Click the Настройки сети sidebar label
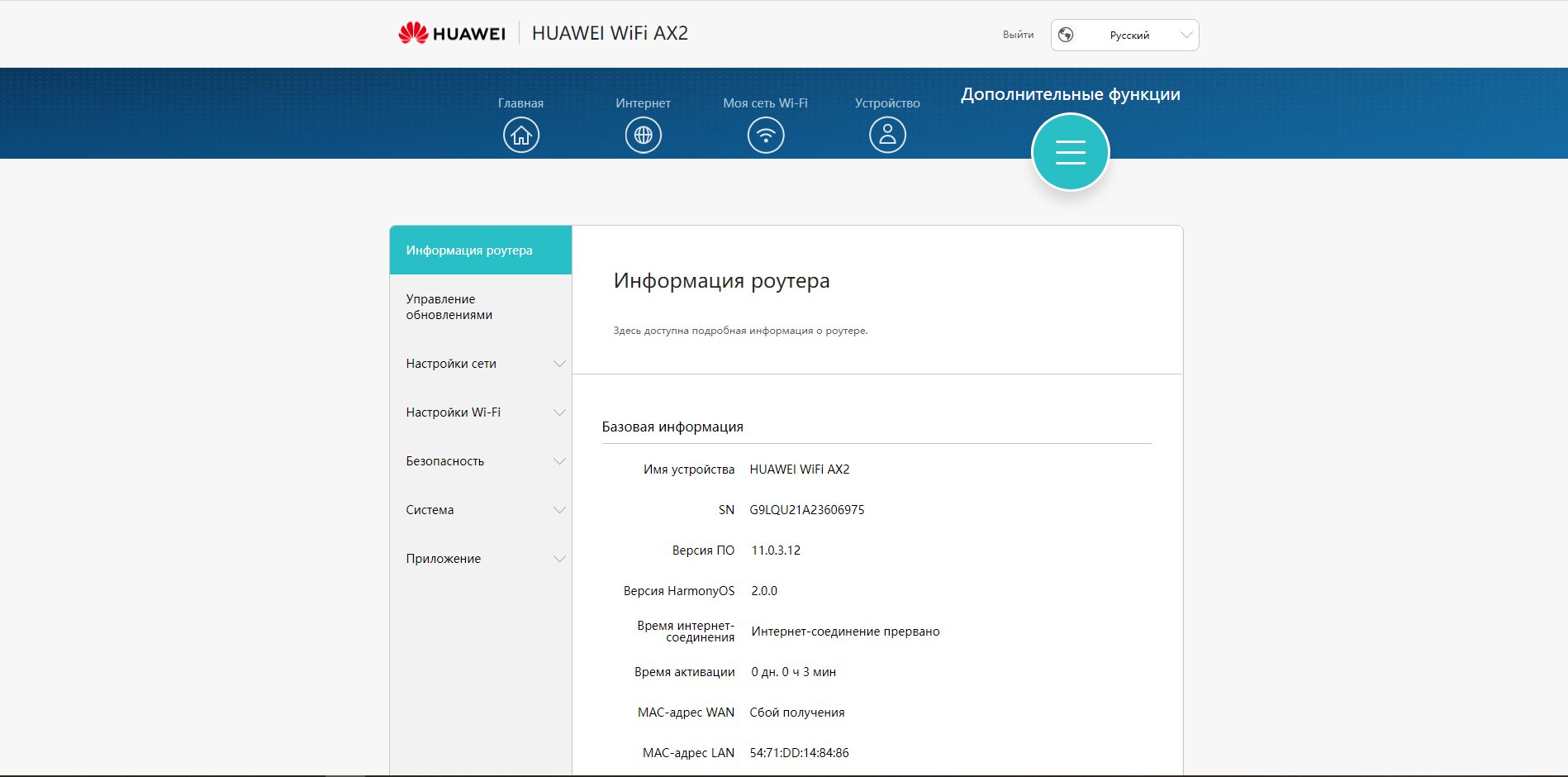The width and height of the screenshot is (1568, 777). pos(451,364)
